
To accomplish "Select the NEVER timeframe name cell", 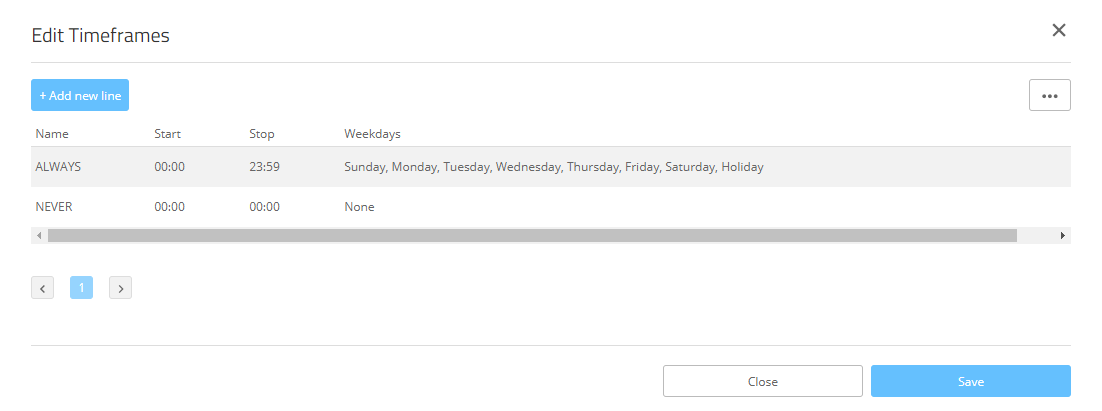I will click(54, 207).
